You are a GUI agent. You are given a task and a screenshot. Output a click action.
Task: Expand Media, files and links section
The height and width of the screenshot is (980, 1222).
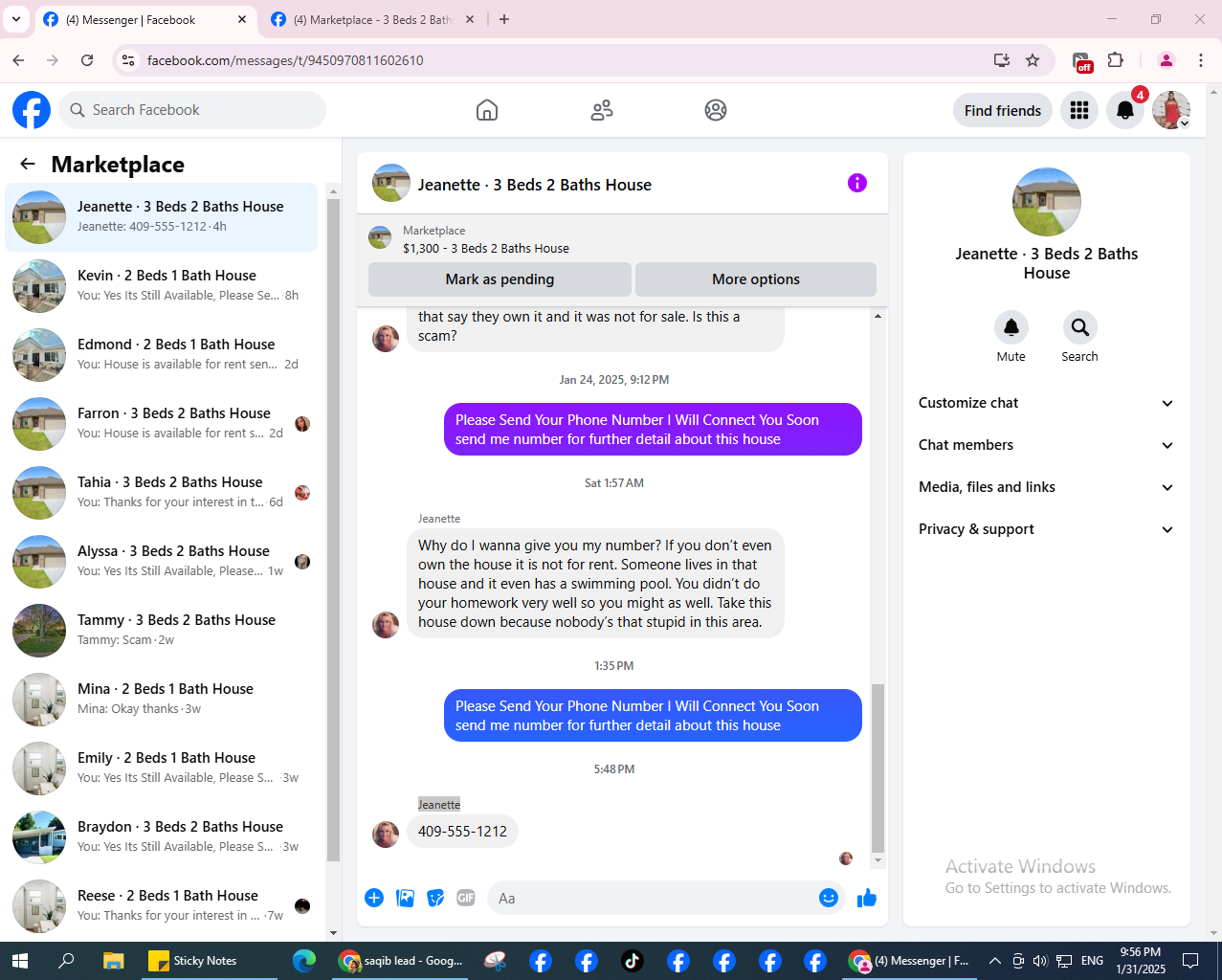coord(1046,487)
